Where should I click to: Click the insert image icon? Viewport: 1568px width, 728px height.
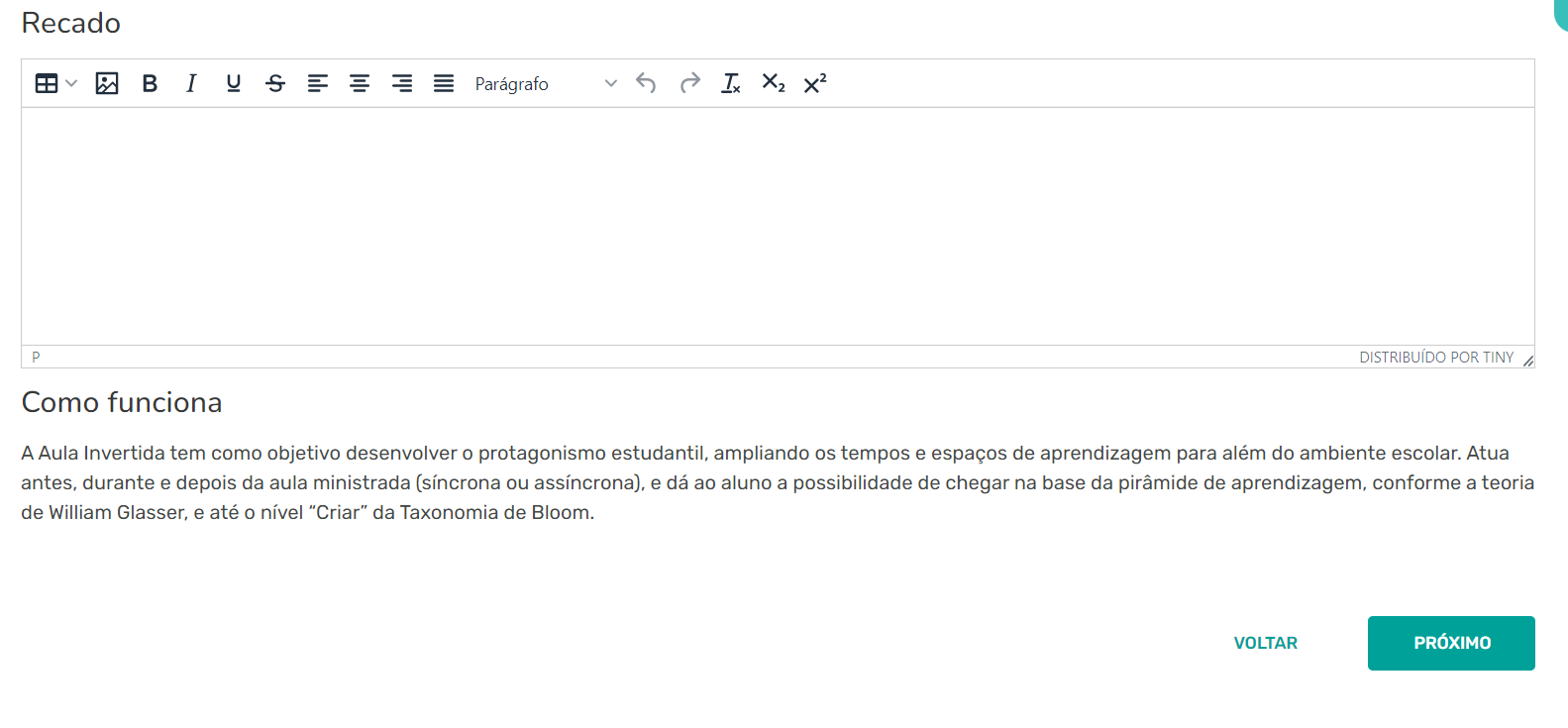(x=107, y=83)
